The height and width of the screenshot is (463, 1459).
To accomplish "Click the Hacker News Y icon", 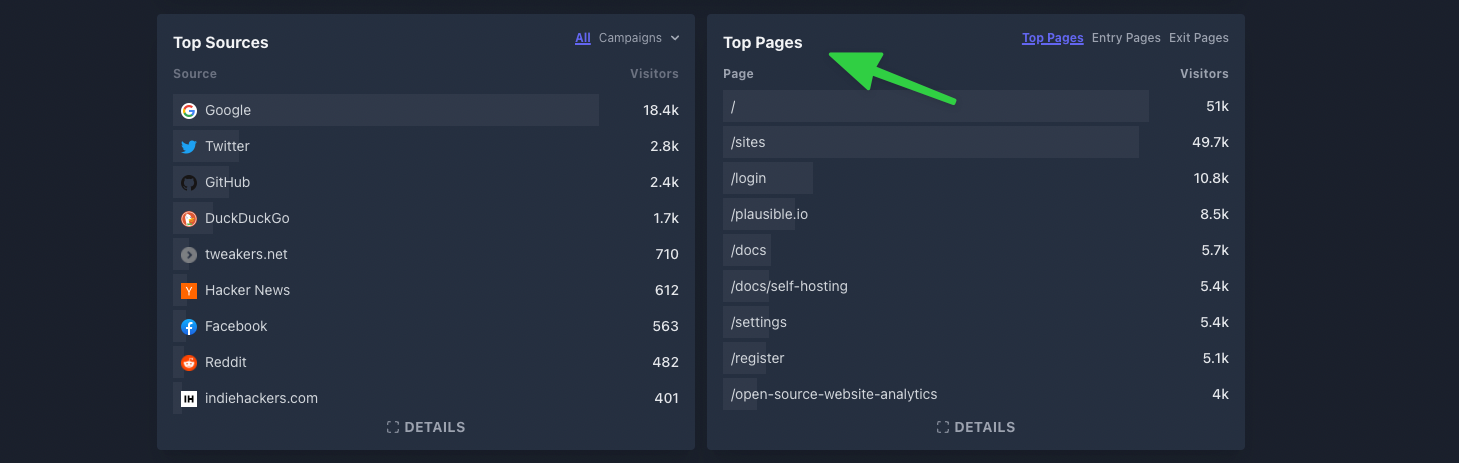I will 189,290.
